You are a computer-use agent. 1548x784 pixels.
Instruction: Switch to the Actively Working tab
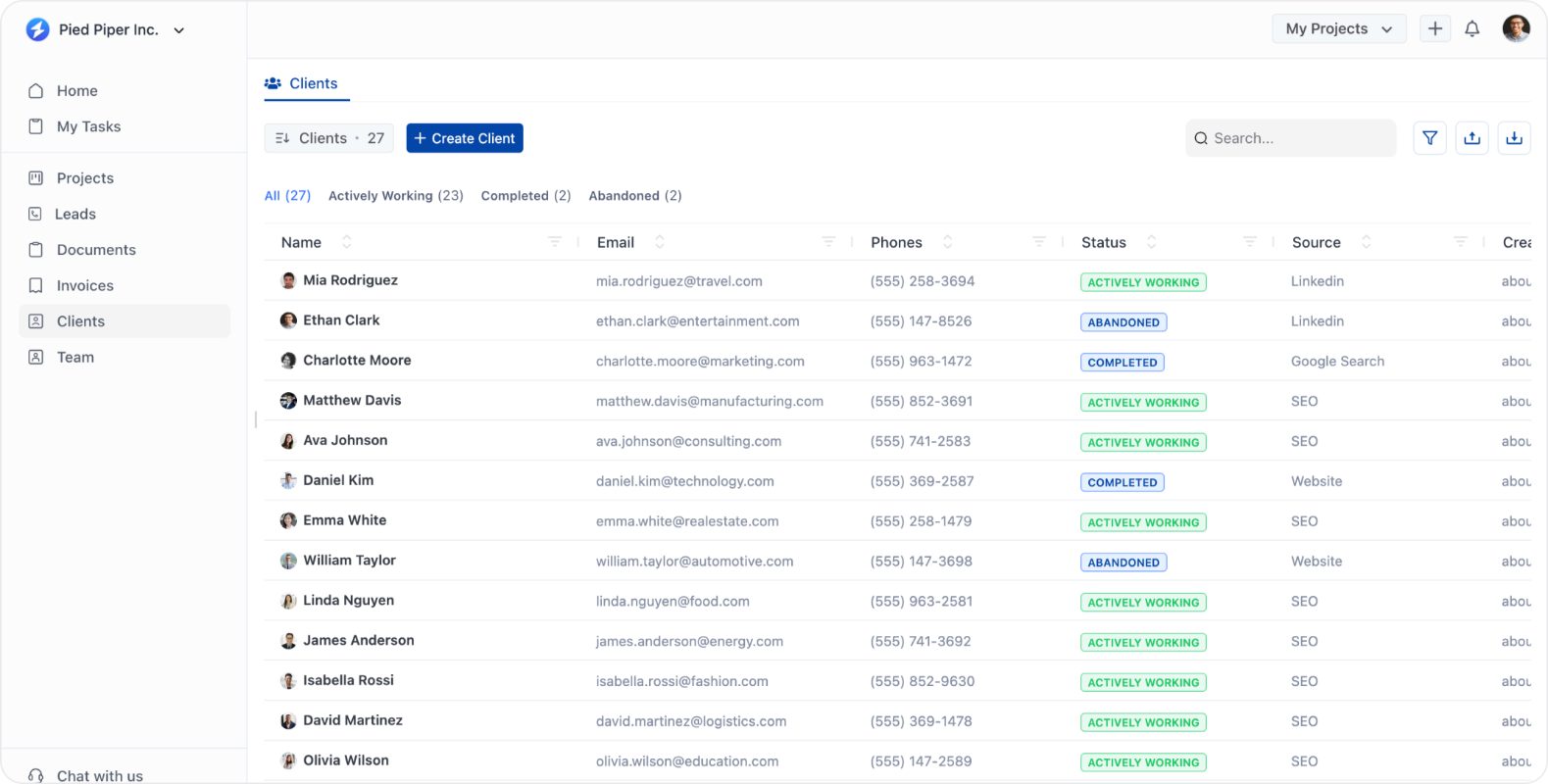395,196
